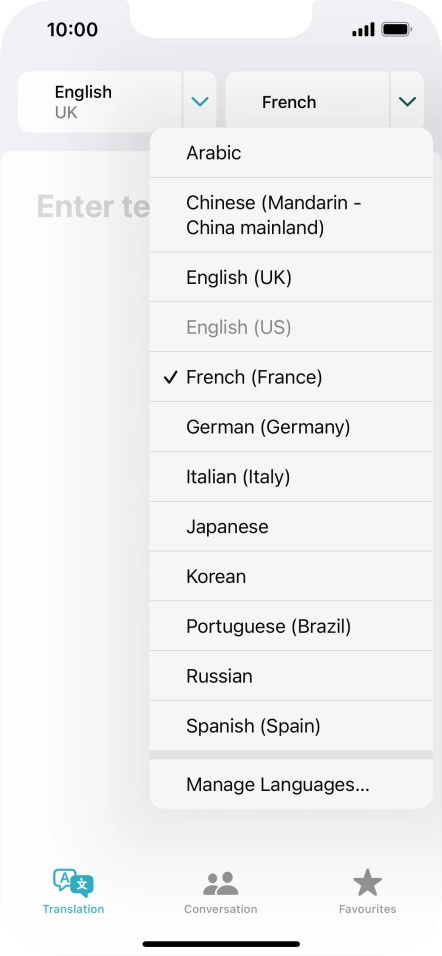Pick English (UK) in the menu
The image size is (442, 956).
(x=291, y=277)
